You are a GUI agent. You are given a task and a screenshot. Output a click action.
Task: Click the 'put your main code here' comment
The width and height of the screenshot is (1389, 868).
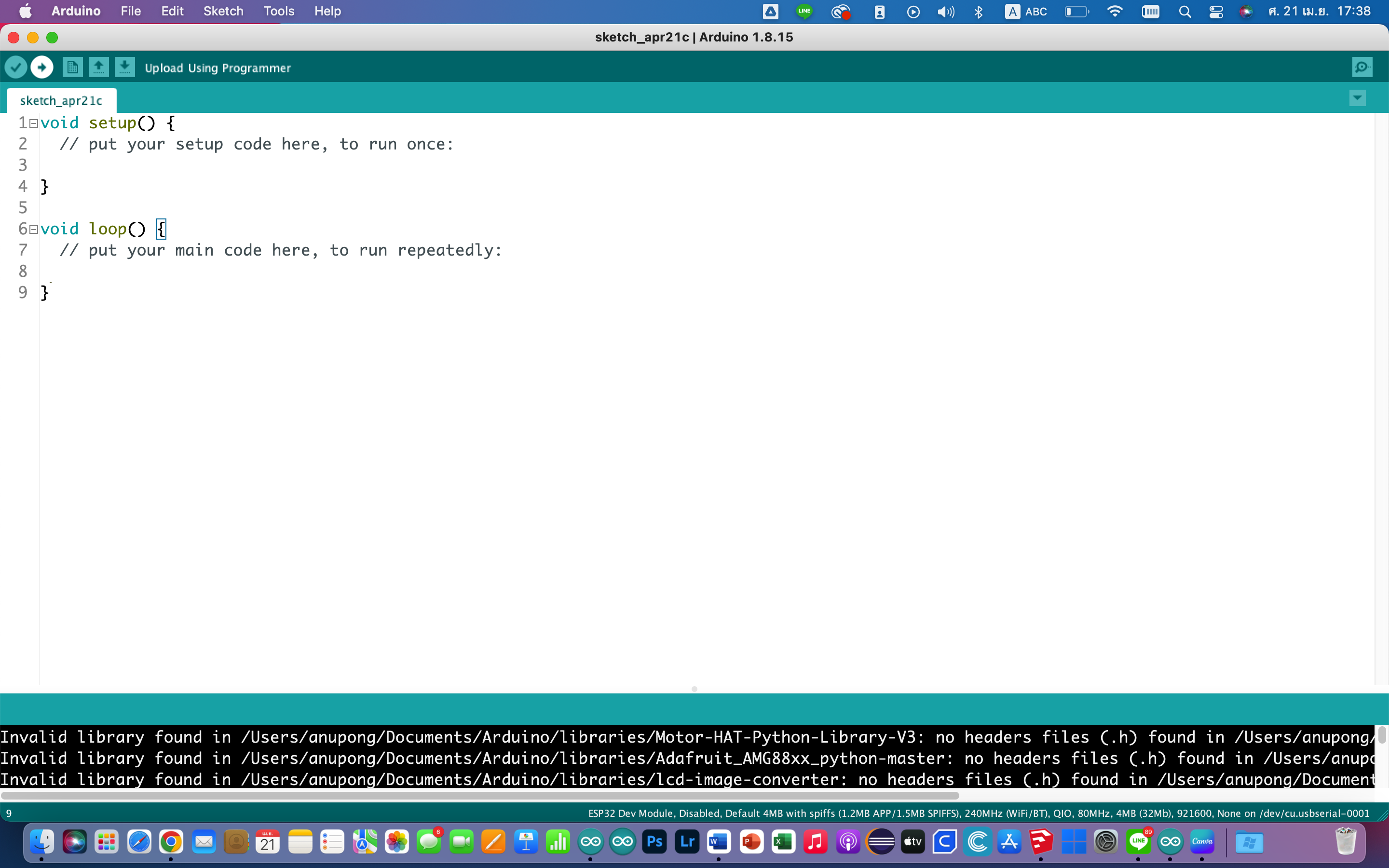point(281,250)
